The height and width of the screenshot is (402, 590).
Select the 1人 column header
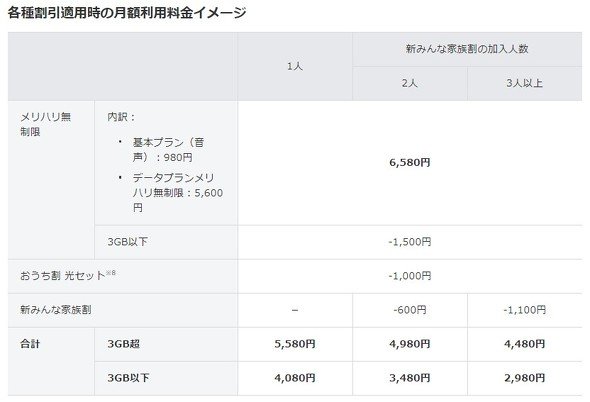click(295, 66)
